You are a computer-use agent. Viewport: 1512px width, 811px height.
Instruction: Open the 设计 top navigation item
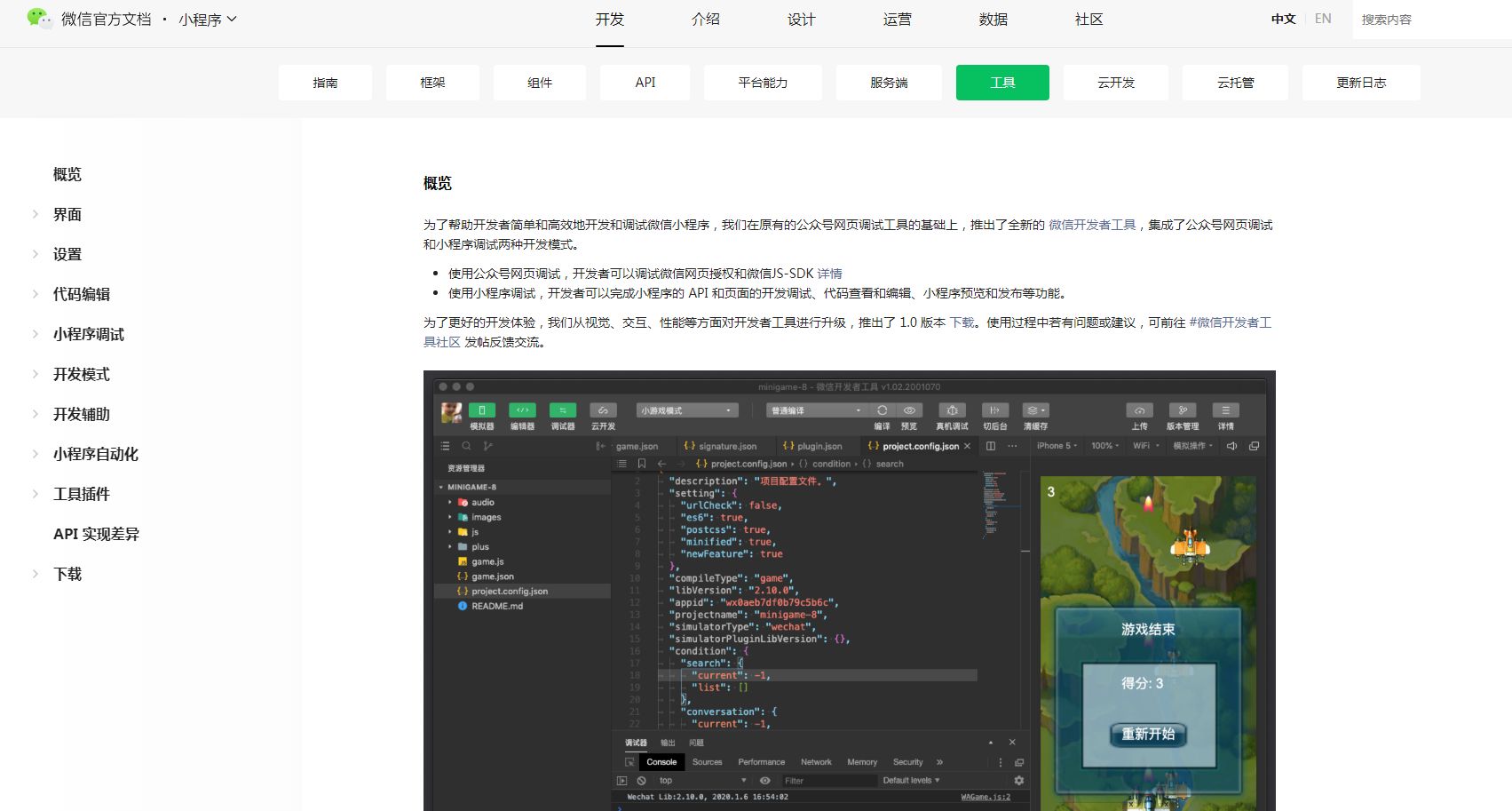click(x=802, y=20)
